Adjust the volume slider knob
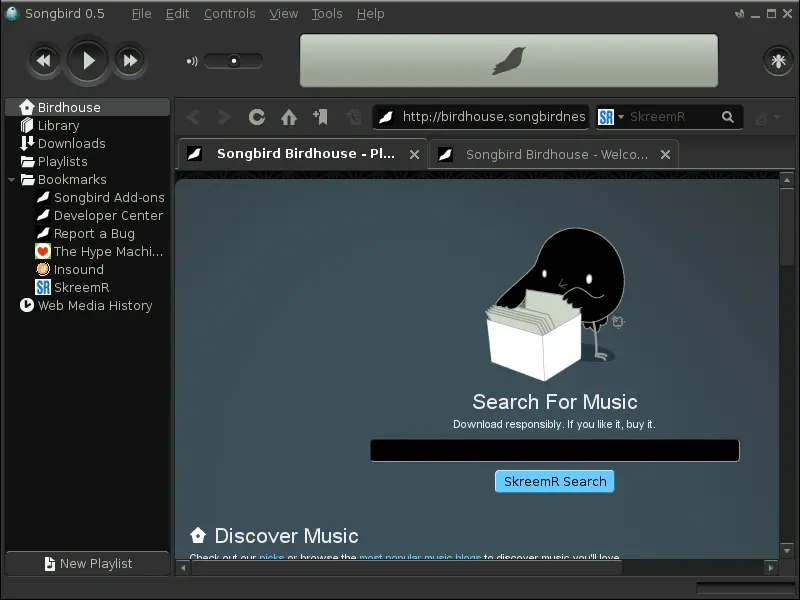This screenshot has width=800, height=600. tap(234, 61)
